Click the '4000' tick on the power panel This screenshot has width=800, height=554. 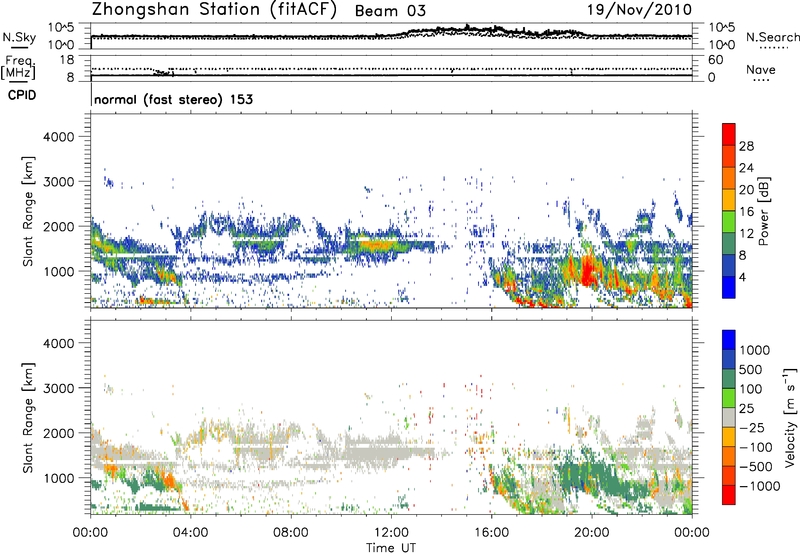(59, 137)
